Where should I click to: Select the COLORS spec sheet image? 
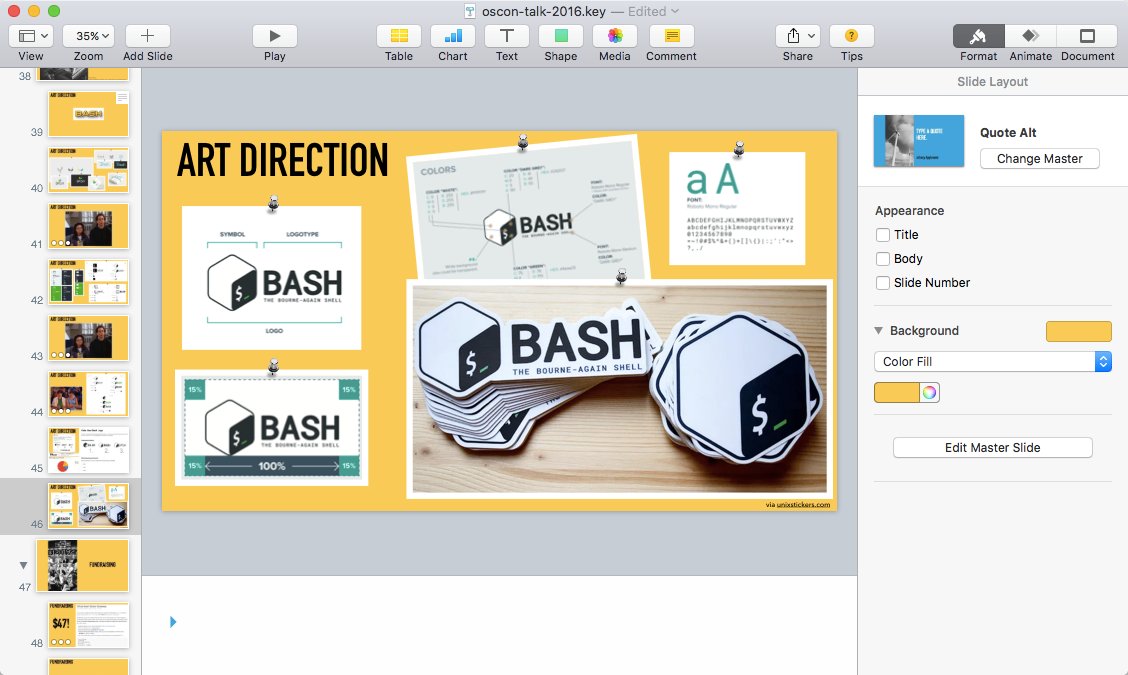529,209
